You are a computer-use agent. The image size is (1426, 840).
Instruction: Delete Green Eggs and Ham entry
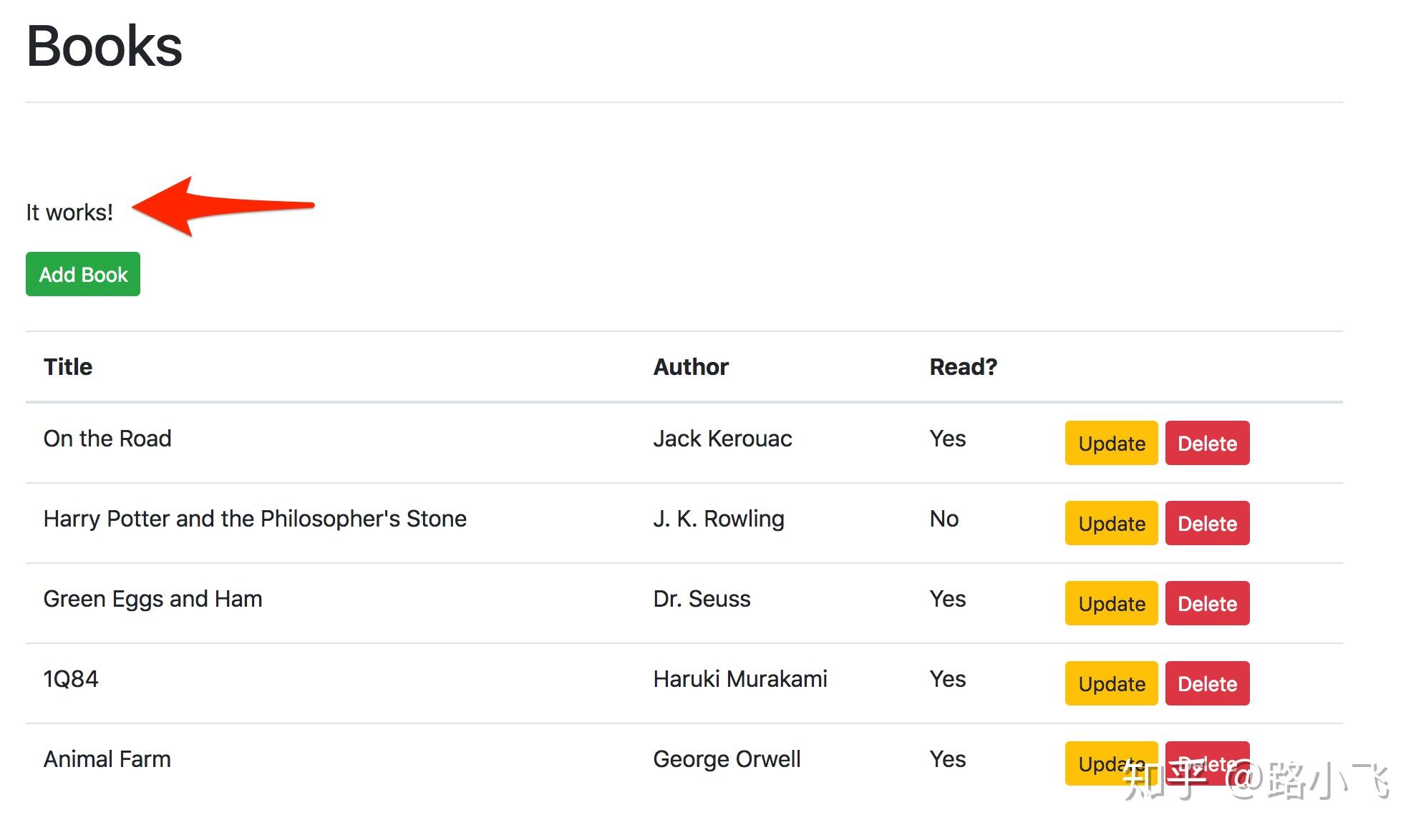pyautogui.click(x=1207, y=603)
